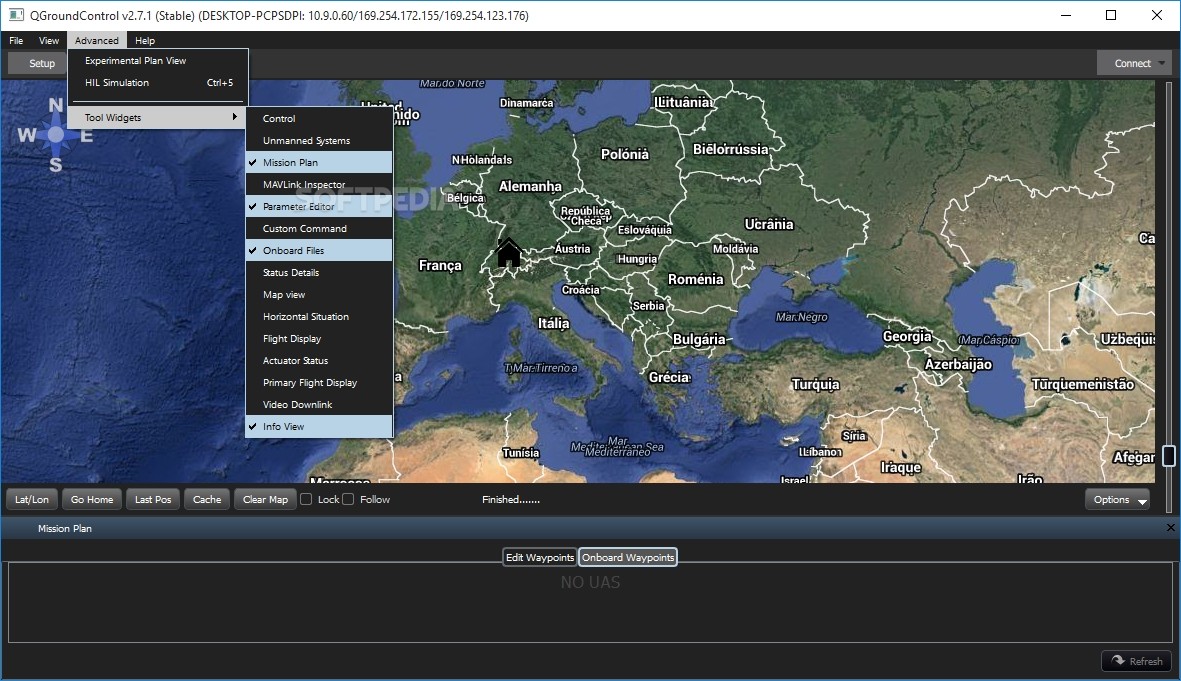Click the Cache button

click(x=207, y=499)
